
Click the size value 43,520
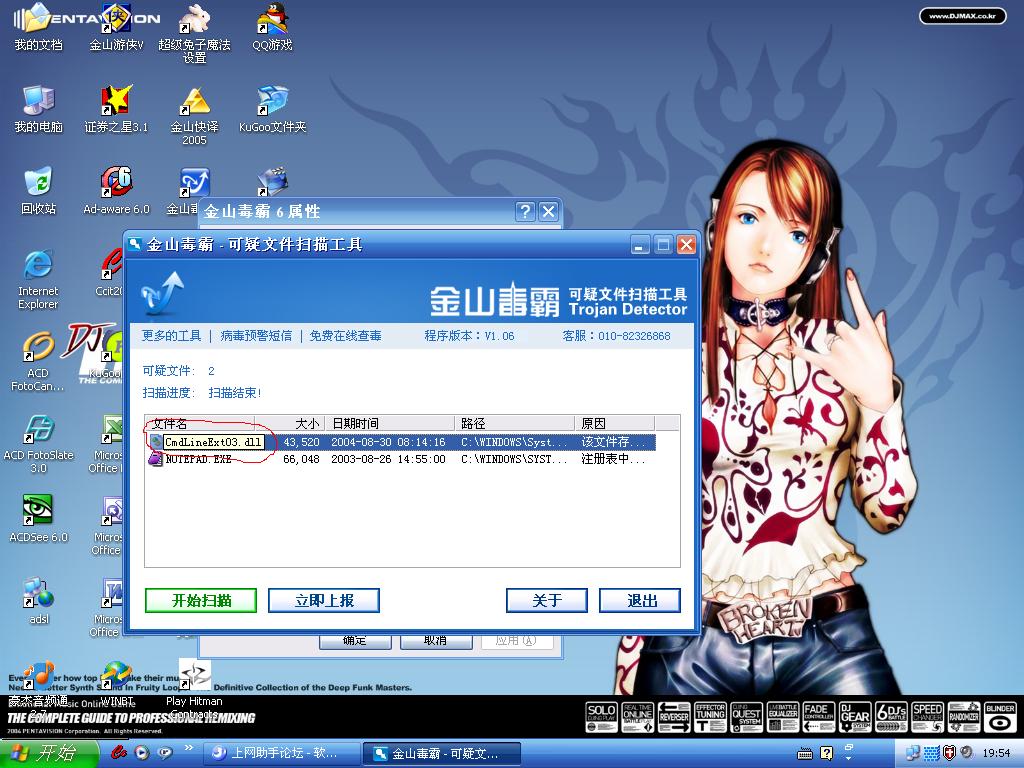[x=301, y=442]
